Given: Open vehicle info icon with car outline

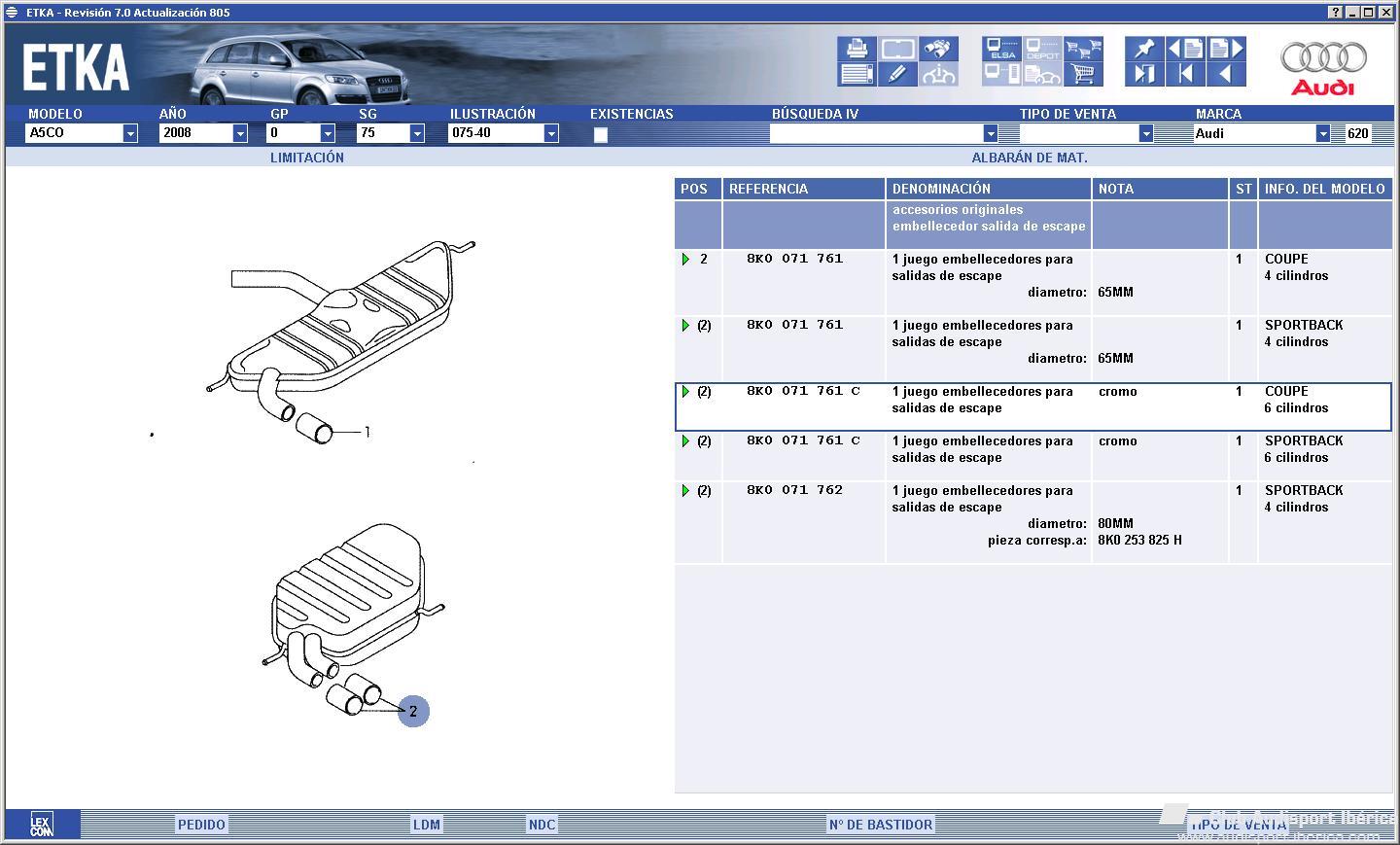Looking at the screenshot, I should pos(938,74).
